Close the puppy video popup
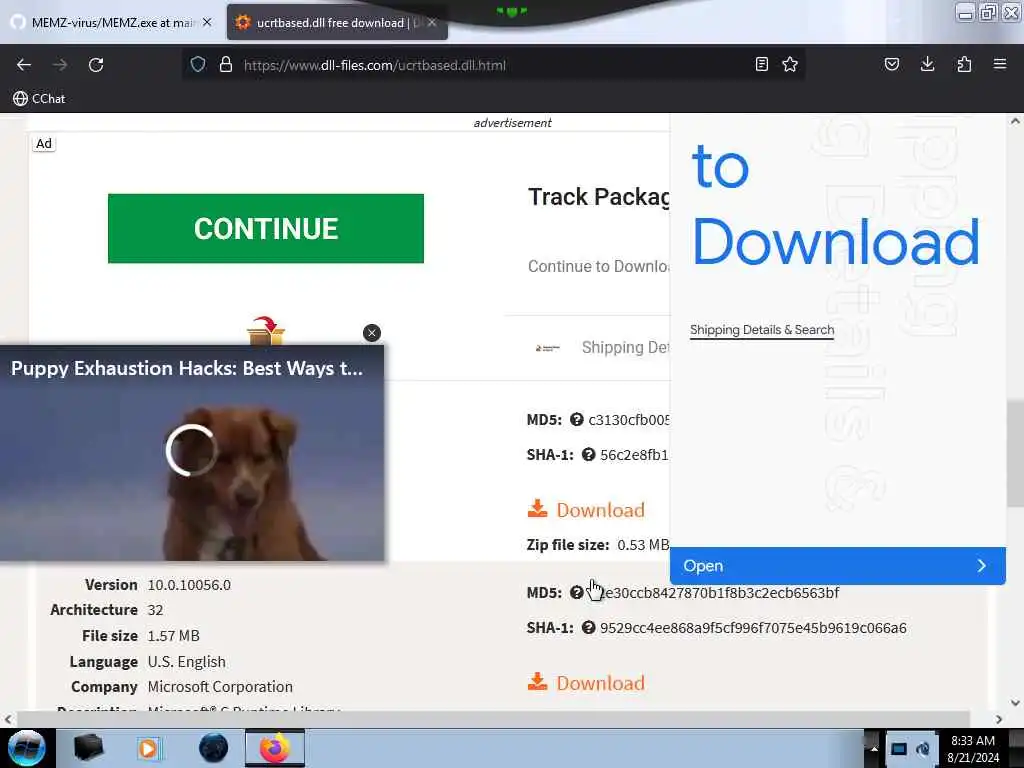This screenshot has height=768, width=1024. pyautogui.click(x=372, y=333)
